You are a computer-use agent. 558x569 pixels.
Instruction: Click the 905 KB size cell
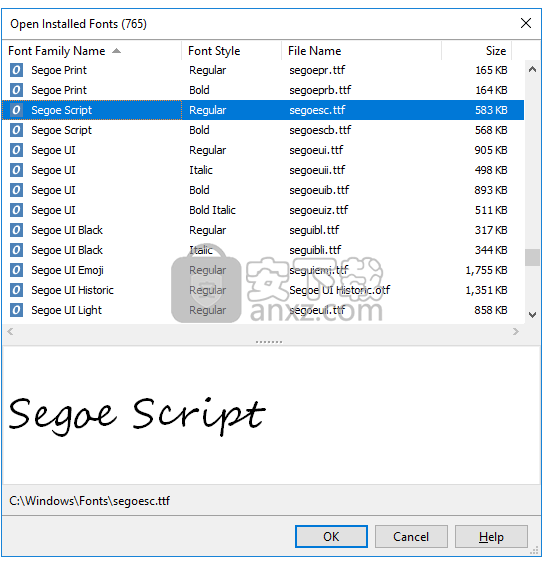coord(491,150)
